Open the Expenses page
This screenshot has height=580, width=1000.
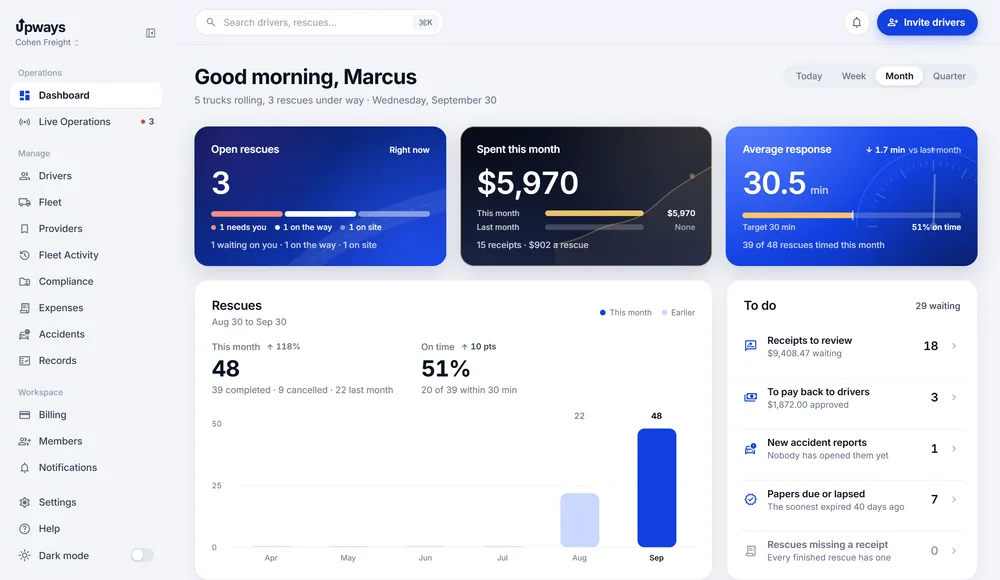point(86,308)
